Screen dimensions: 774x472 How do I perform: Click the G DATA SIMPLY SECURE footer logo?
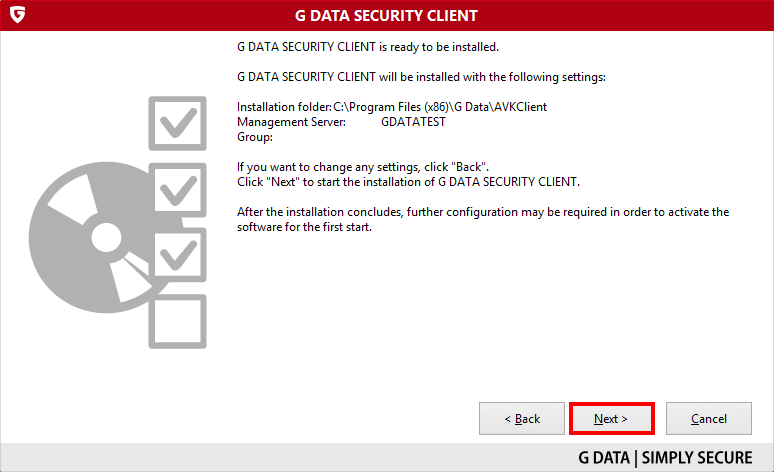665,458
